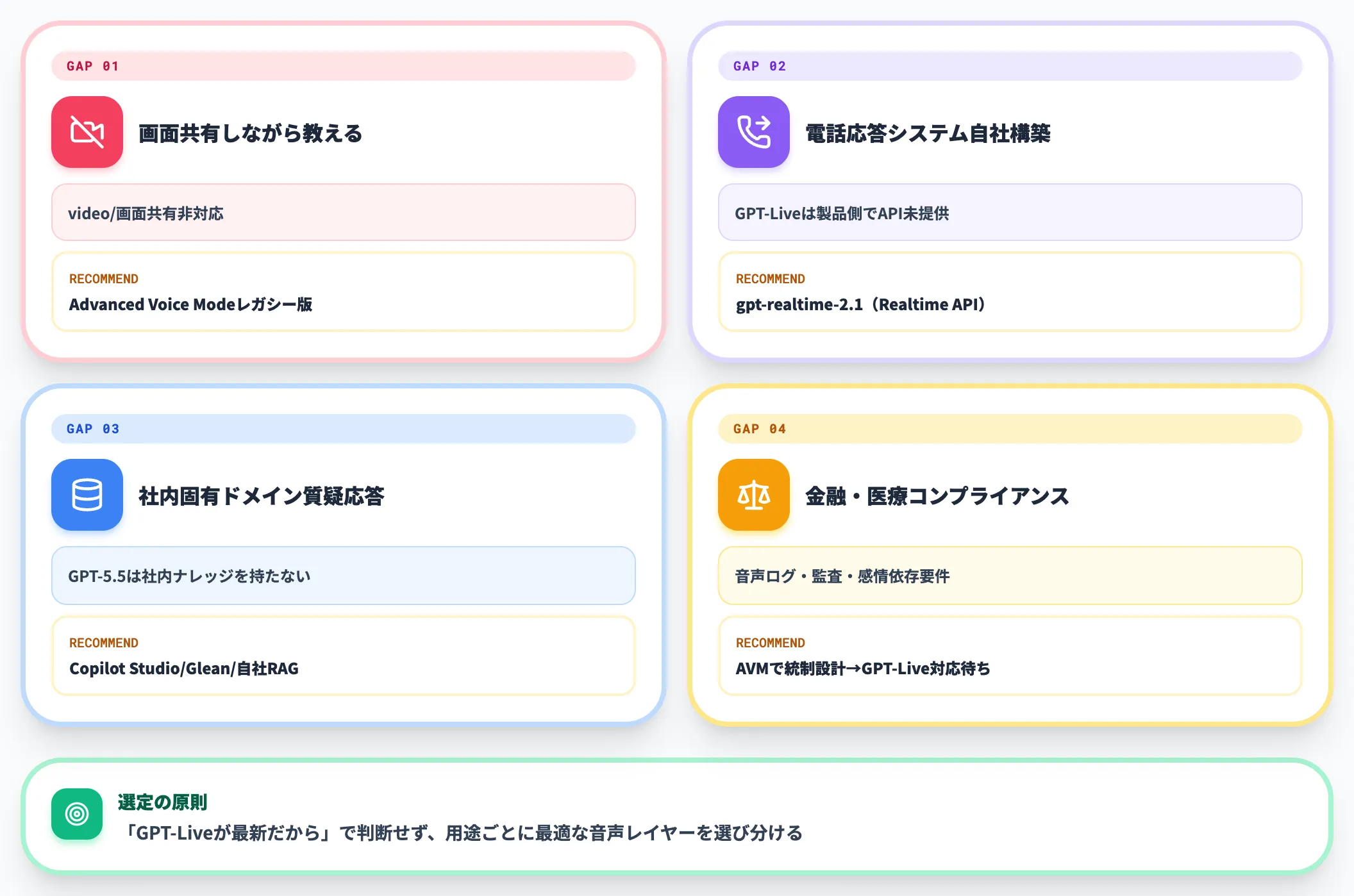1354x896 pixels.
Task: Click the orange balance scale icon
Action: click(754, 495)
